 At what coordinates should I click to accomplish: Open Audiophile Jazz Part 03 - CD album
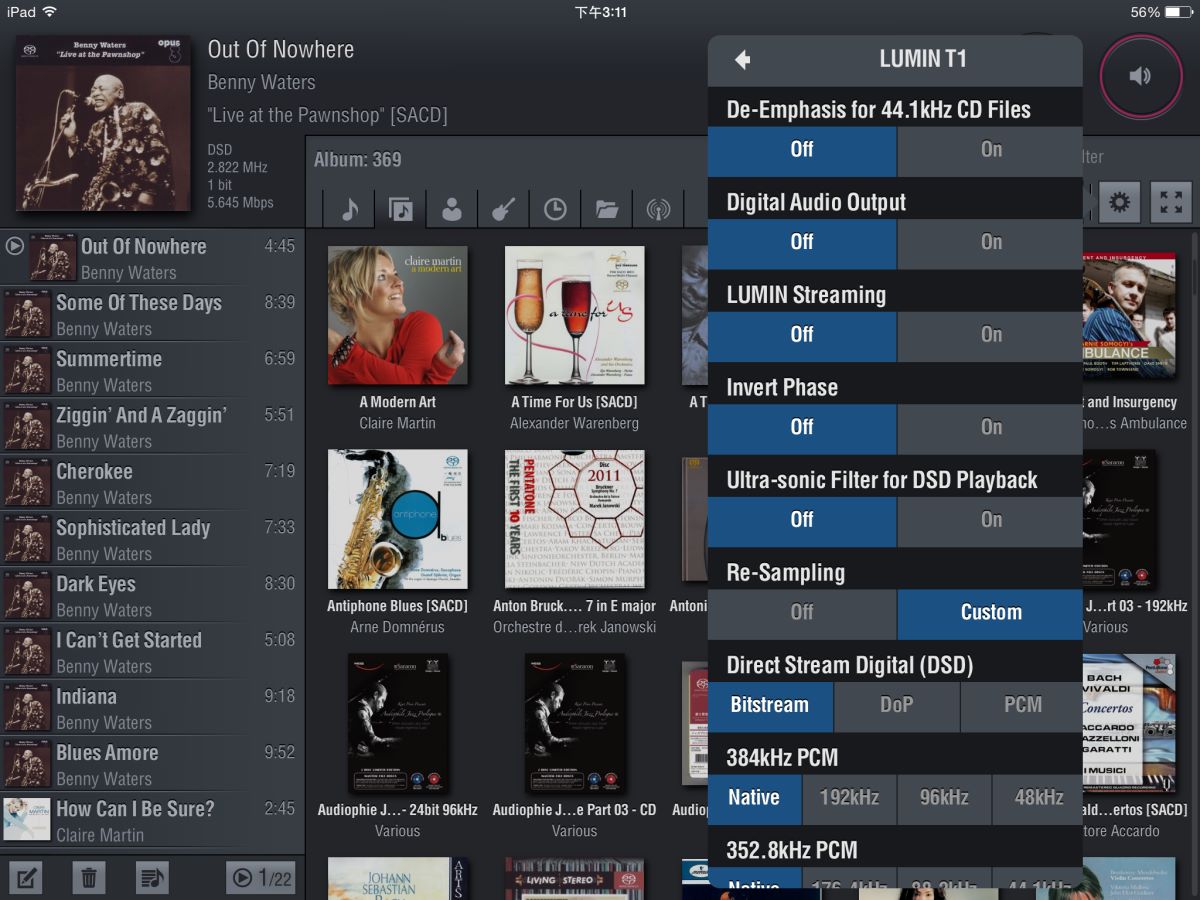[x=574, y=724]
